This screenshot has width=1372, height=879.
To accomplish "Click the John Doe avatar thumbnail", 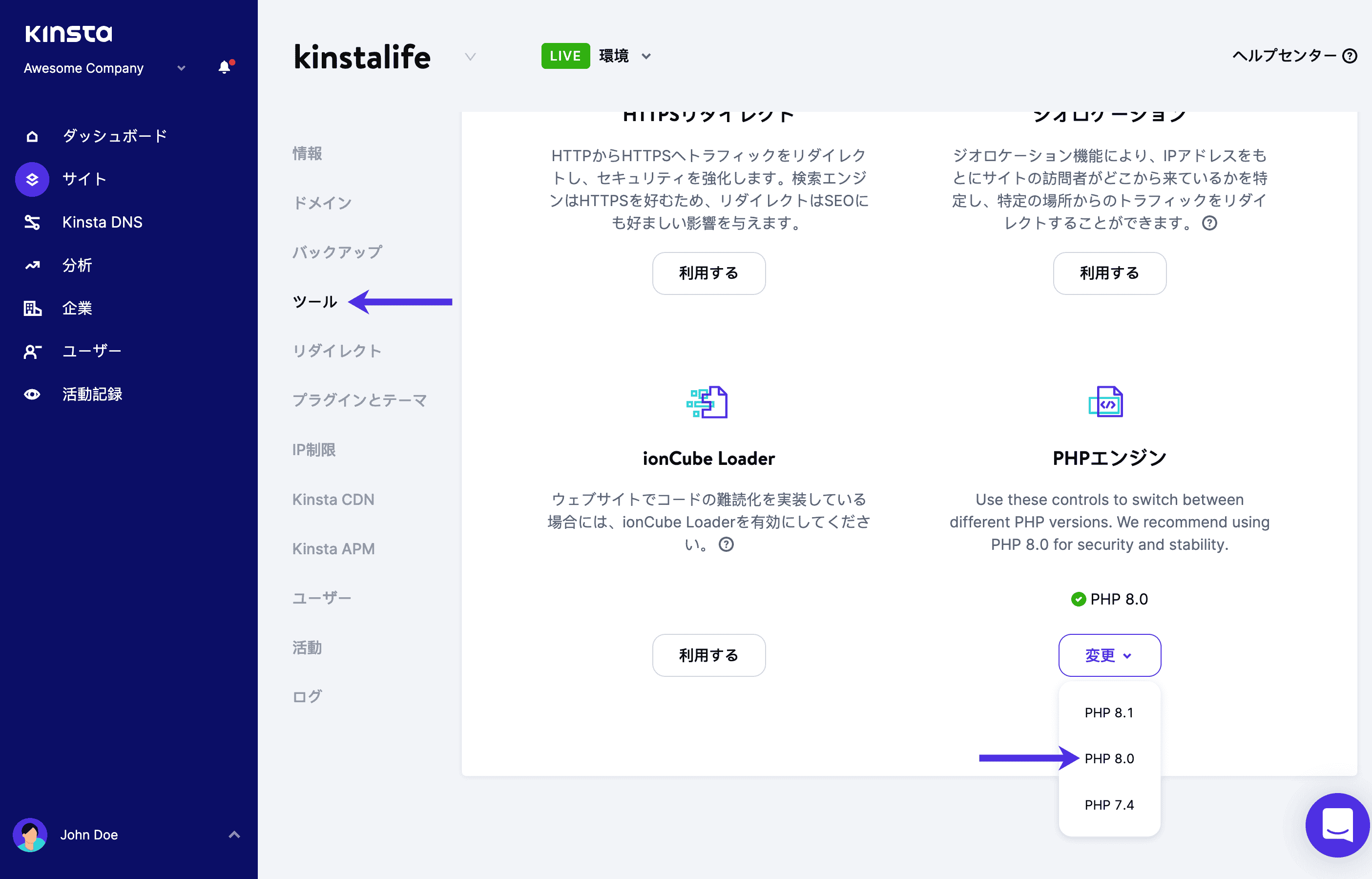I will (x=30, y=835).
